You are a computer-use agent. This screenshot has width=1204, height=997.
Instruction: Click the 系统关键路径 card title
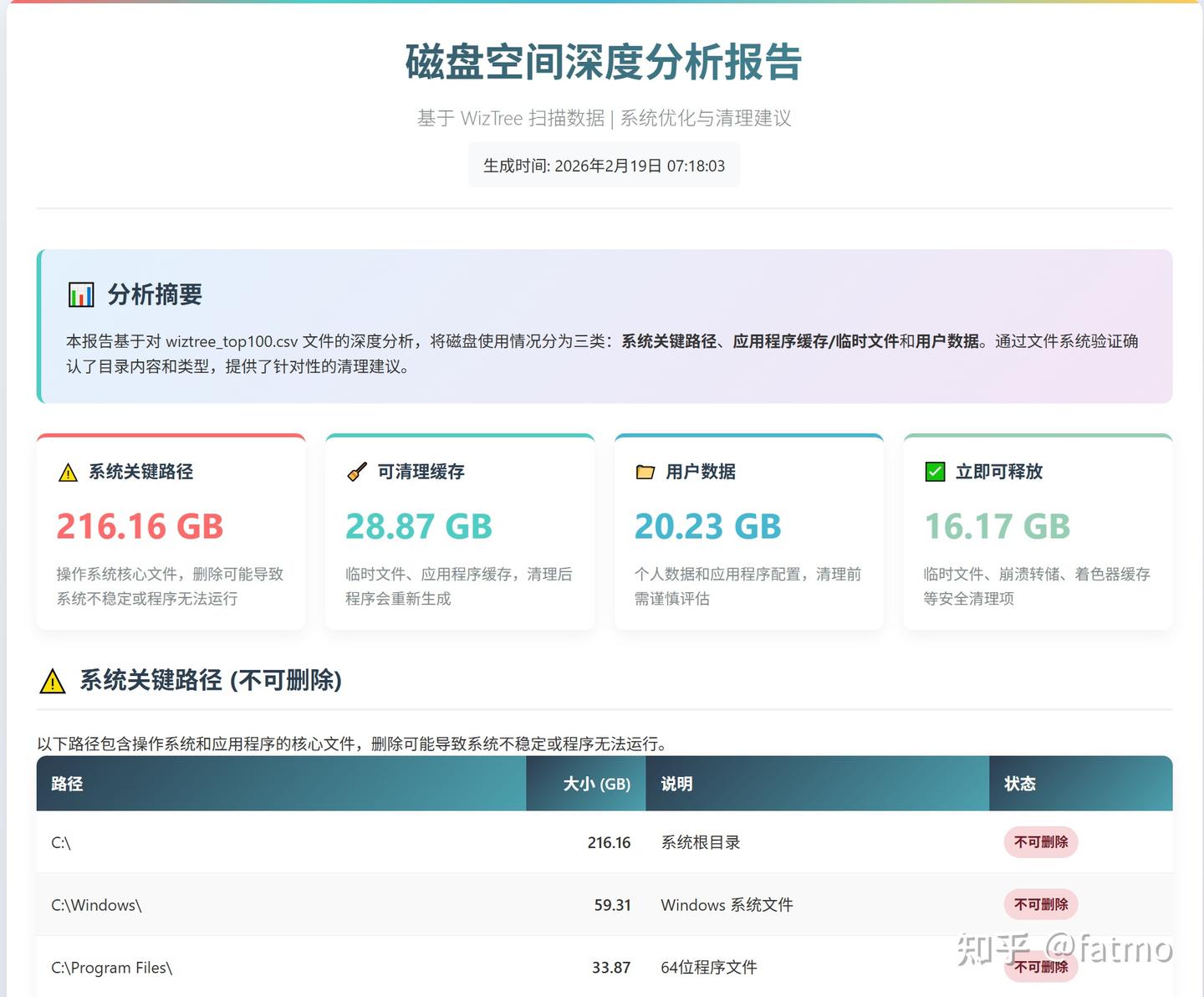[x=141, y=472]
